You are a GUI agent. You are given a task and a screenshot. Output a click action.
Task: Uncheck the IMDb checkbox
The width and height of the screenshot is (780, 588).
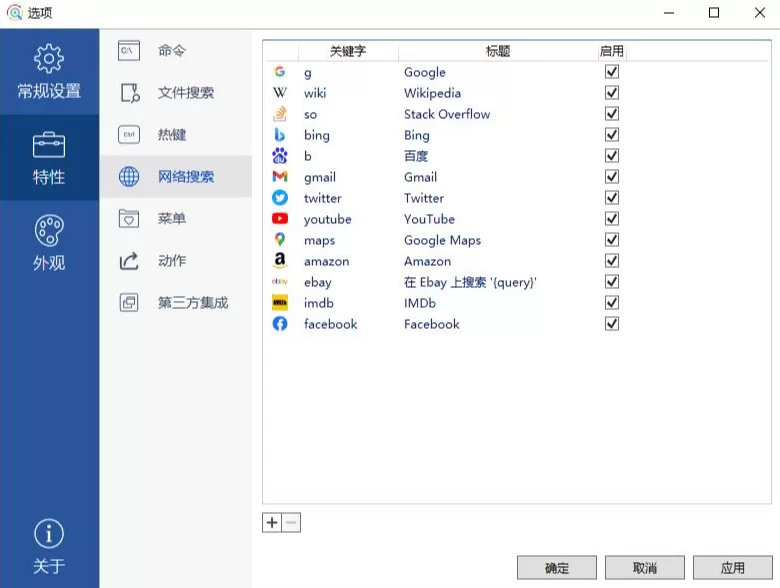(x=612, y=303)
